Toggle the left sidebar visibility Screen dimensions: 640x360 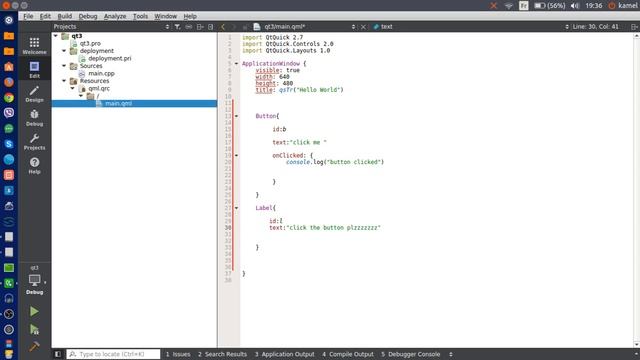tap(58, 354)
